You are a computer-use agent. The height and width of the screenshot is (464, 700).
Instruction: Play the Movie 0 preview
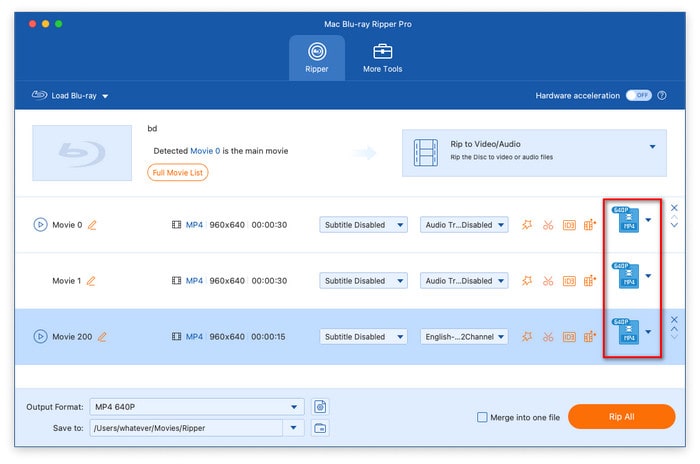(x=40, y=225)
